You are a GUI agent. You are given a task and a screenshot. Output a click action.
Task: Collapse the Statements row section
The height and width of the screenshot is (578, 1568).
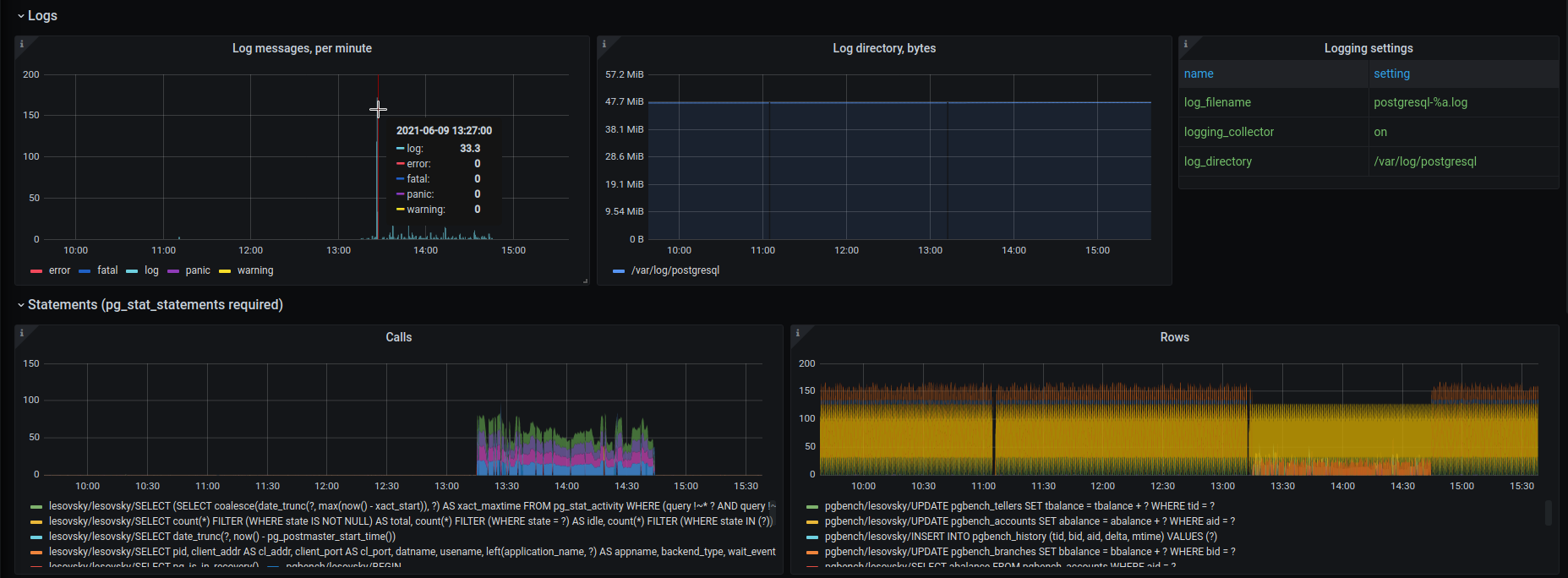click(150, 304)
